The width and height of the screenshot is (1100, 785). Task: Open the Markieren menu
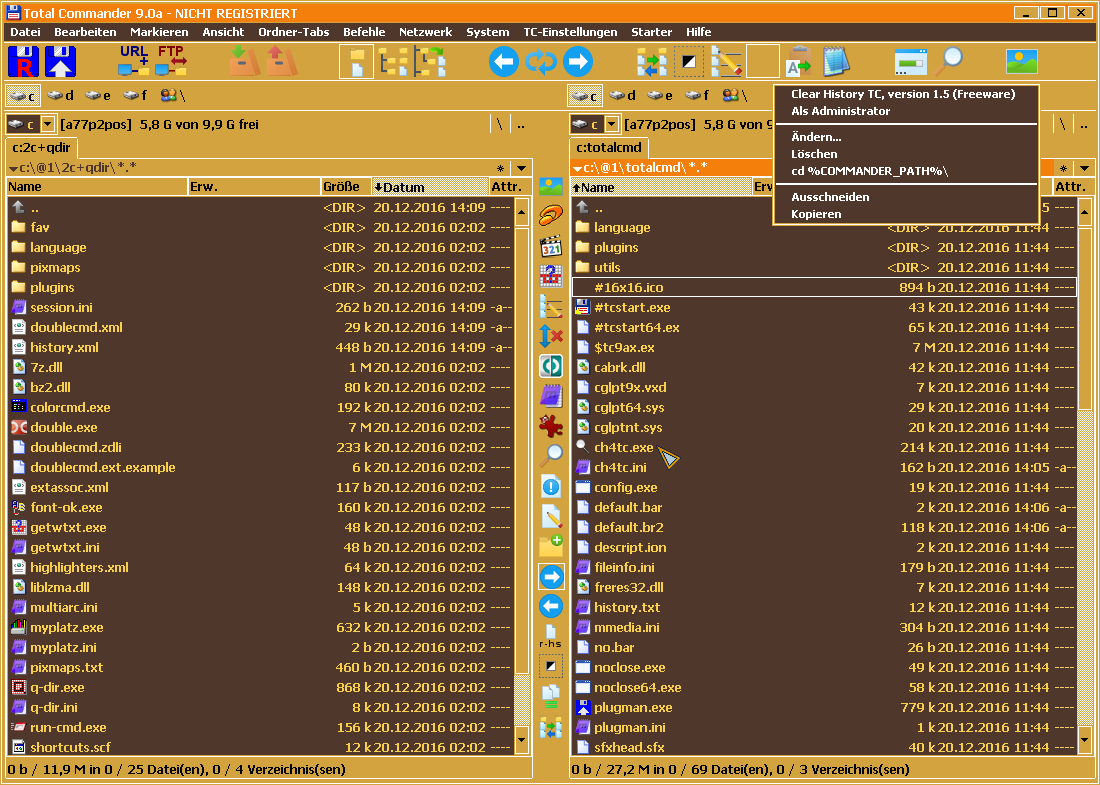tap(159, 32)
